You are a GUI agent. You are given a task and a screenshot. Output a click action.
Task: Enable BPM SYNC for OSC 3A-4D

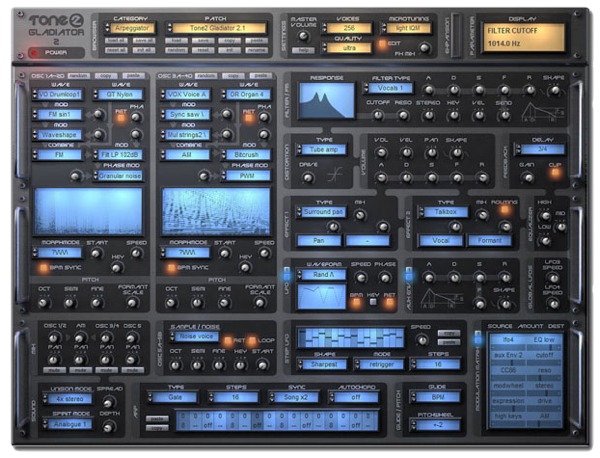point(171,267)
